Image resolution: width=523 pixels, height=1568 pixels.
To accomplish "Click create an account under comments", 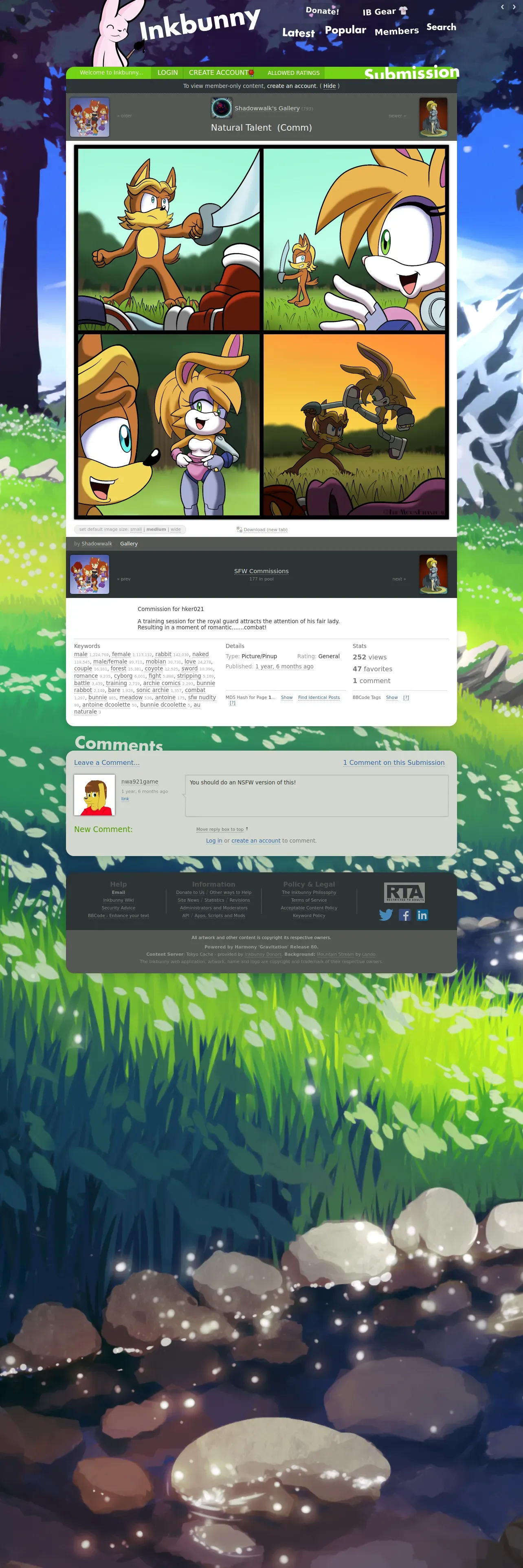I will (256, 841).
